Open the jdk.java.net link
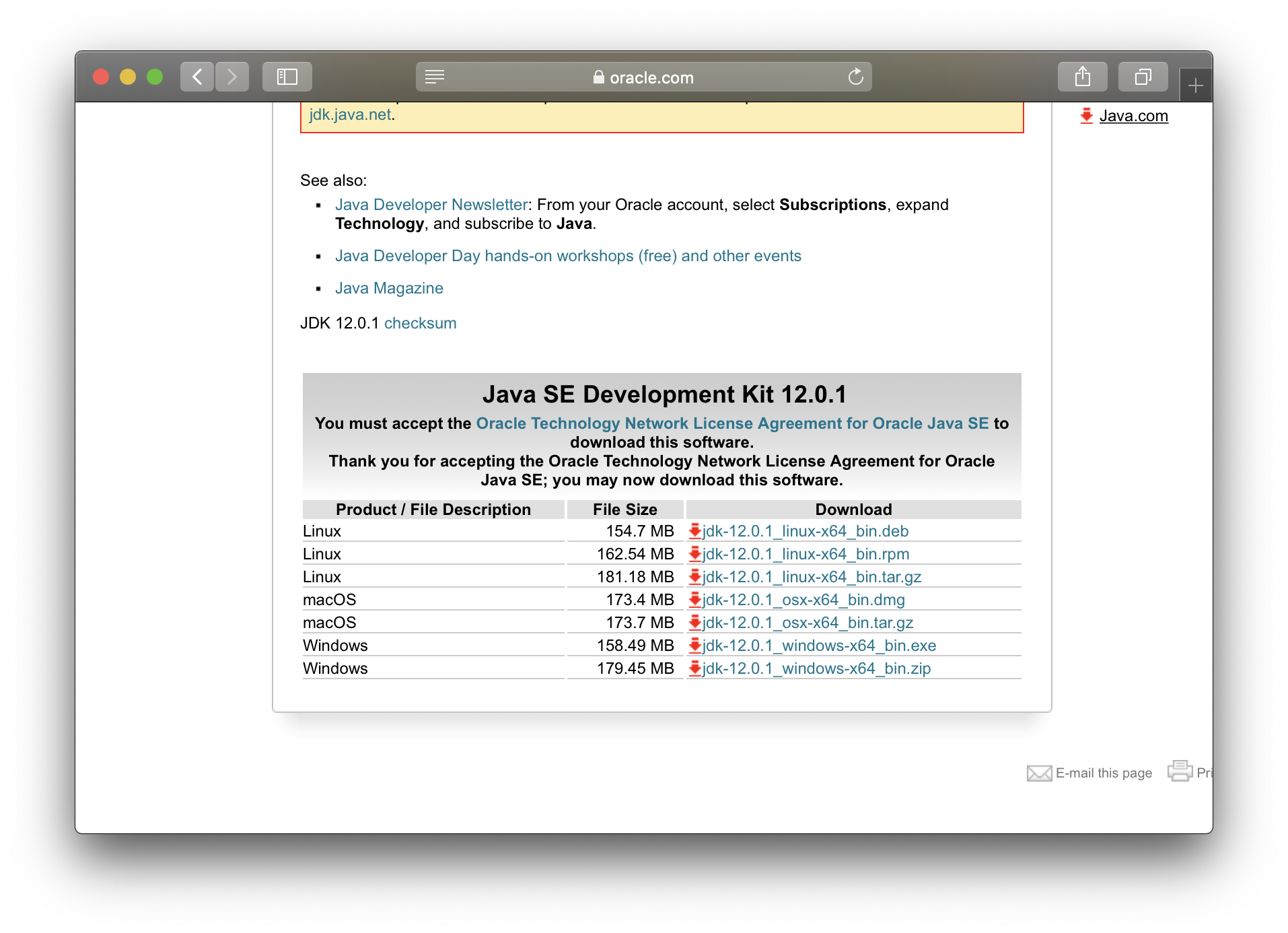The image size is (1288, 933). click(350, 114)
